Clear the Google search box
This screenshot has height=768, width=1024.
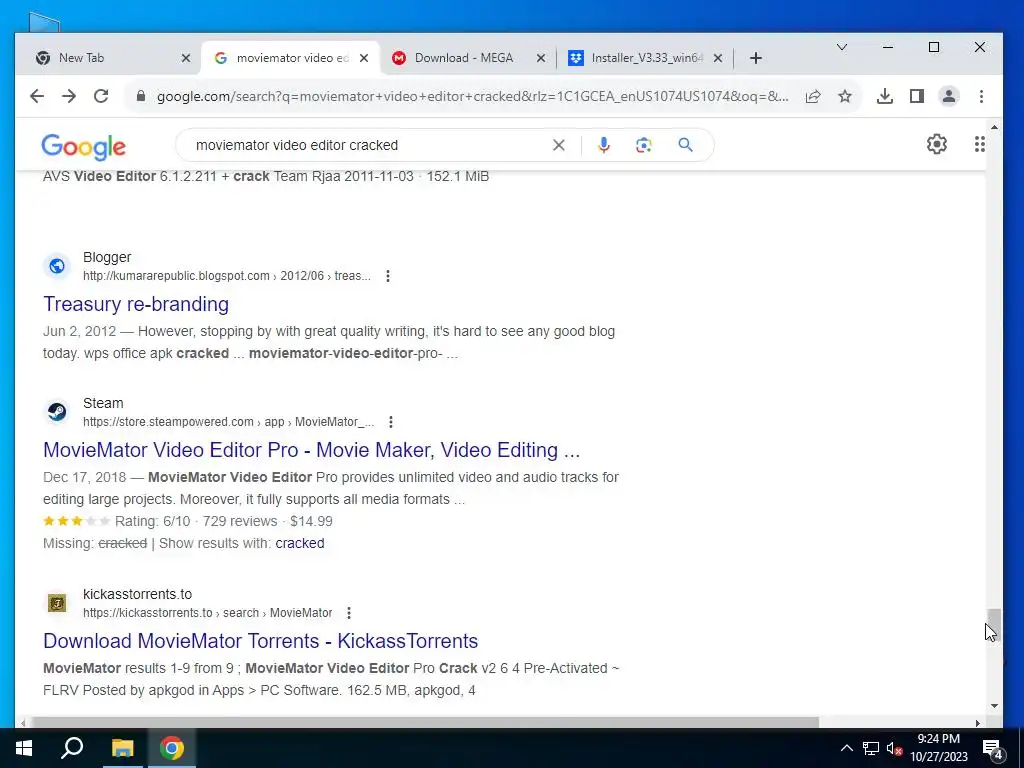(x=559, y=145)
